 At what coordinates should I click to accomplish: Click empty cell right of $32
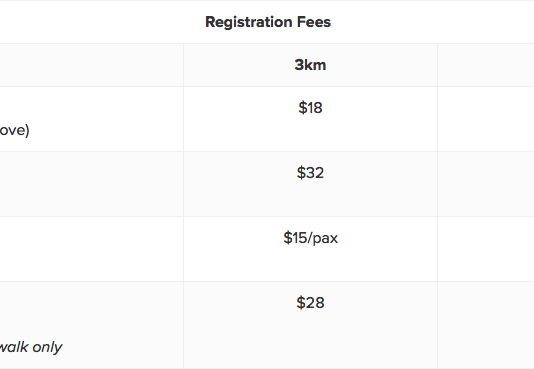click(486, 184)
